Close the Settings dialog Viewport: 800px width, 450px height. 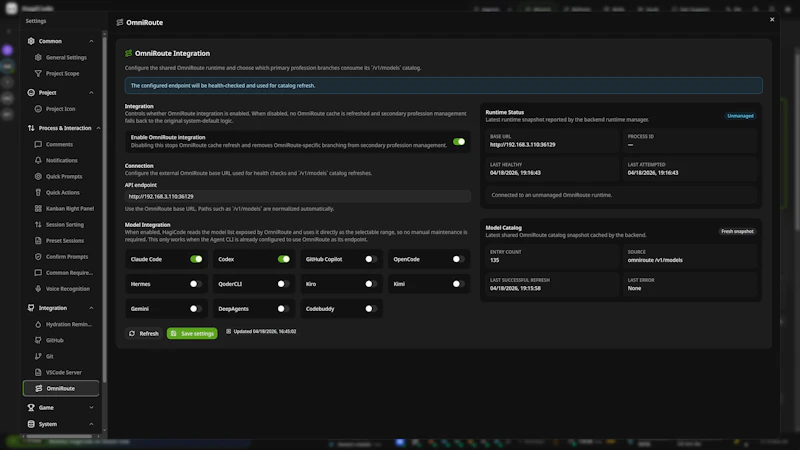tap(772, 19)
